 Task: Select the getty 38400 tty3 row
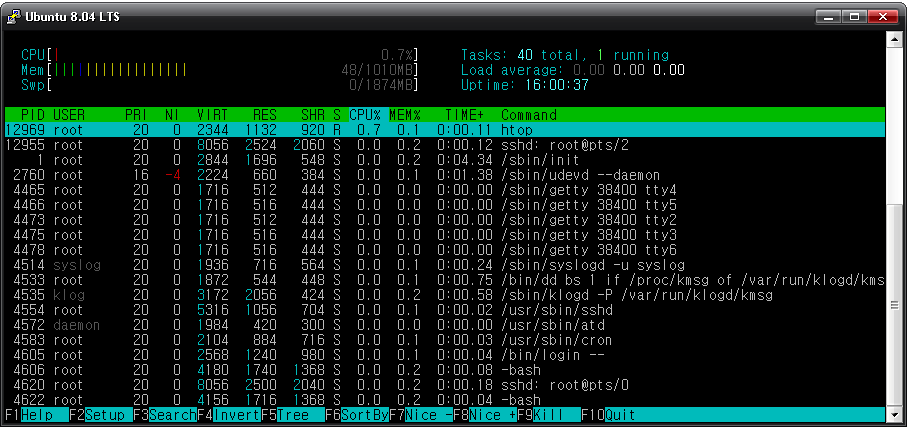click(445, 235)
